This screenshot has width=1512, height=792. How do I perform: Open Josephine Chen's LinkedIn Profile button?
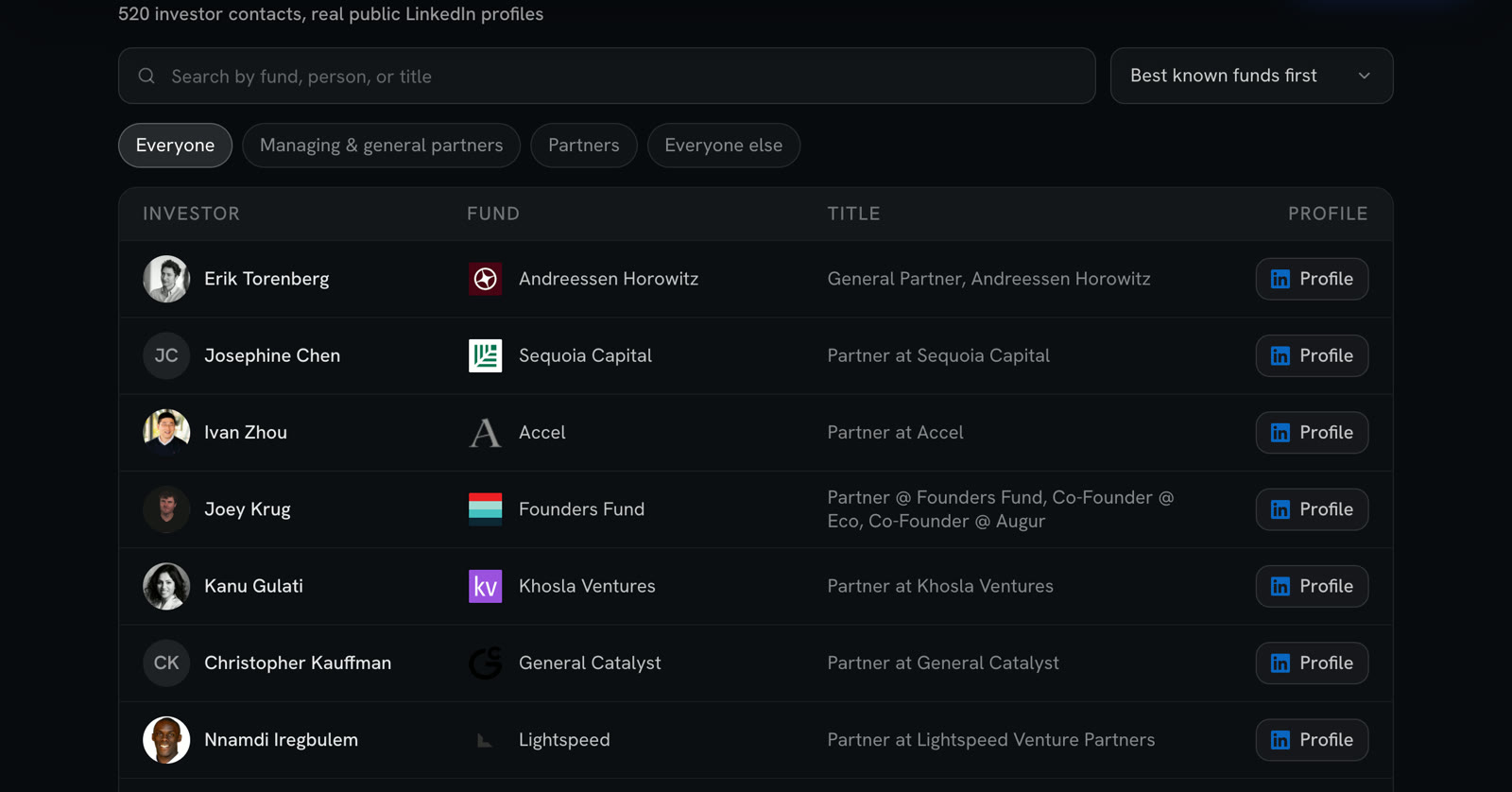point(1312,355)
